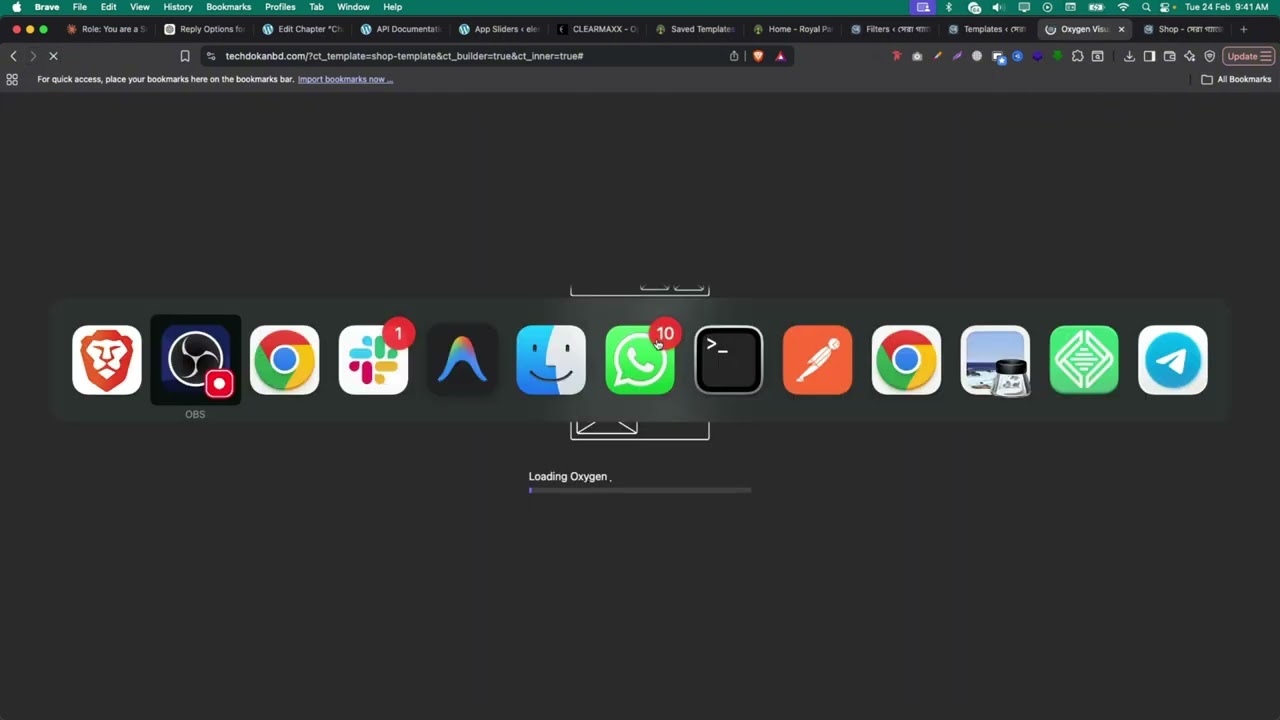The height and width of the screenshot is (720, 1280).
Task: Switch to the Saved Templates tab
Action: click(694, 29)
